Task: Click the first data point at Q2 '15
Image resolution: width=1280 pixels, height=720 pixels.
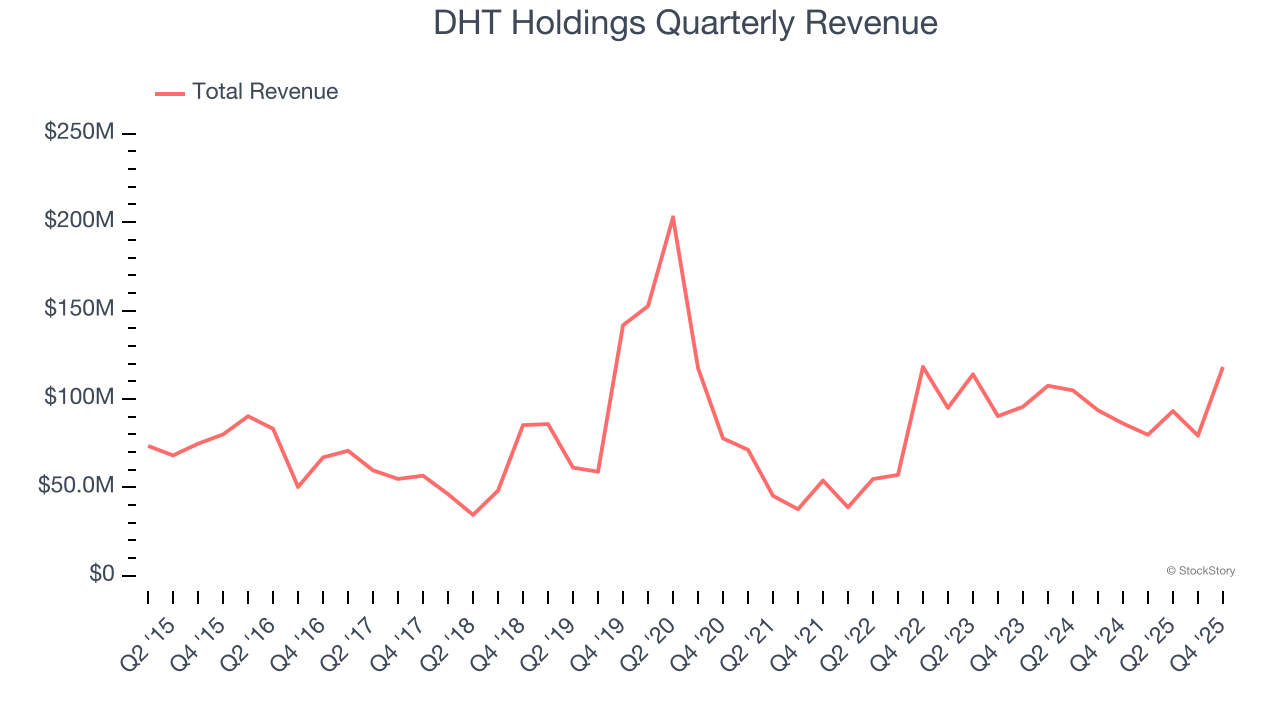Action: point(148,446)
